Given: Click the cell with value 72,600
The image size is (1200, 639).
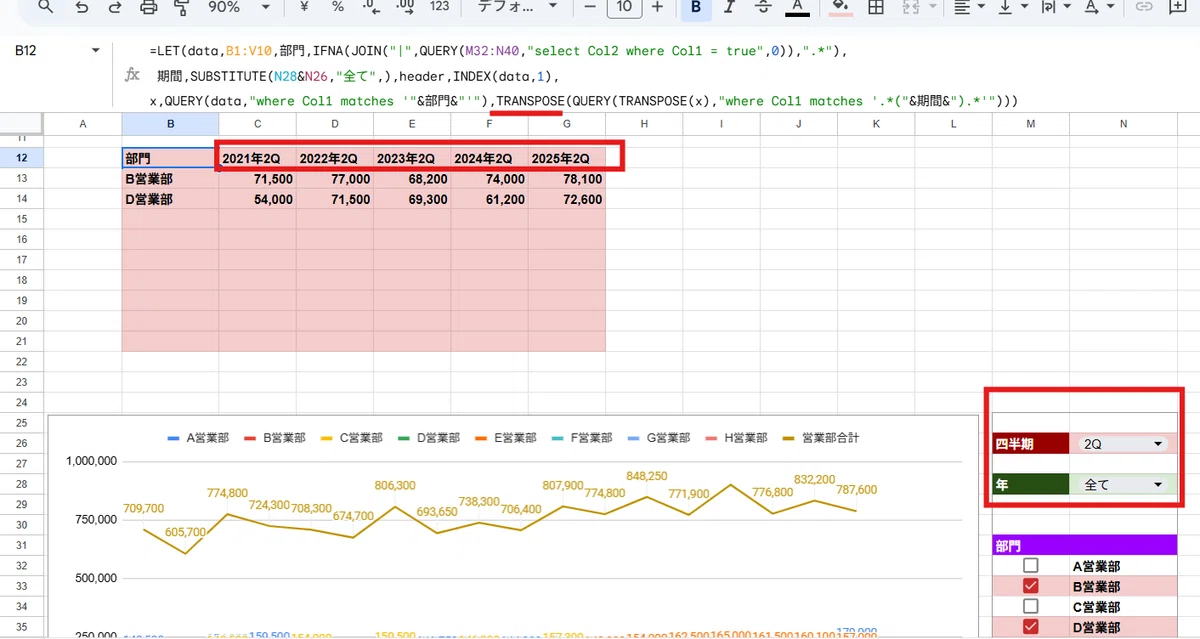Looking at the screenshot, I should pos(567,199).
